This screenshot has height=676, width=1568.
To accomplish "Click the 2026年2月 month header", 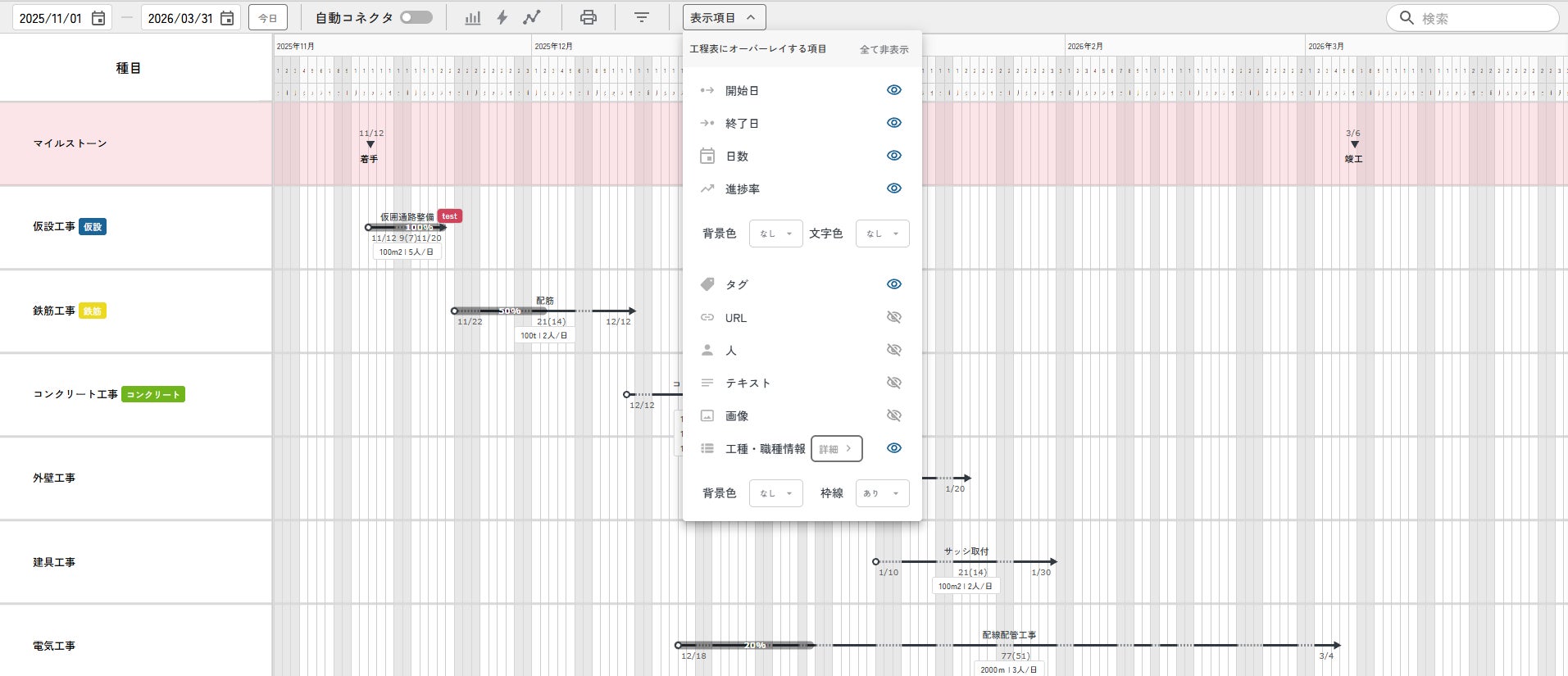I will 1085,47.
